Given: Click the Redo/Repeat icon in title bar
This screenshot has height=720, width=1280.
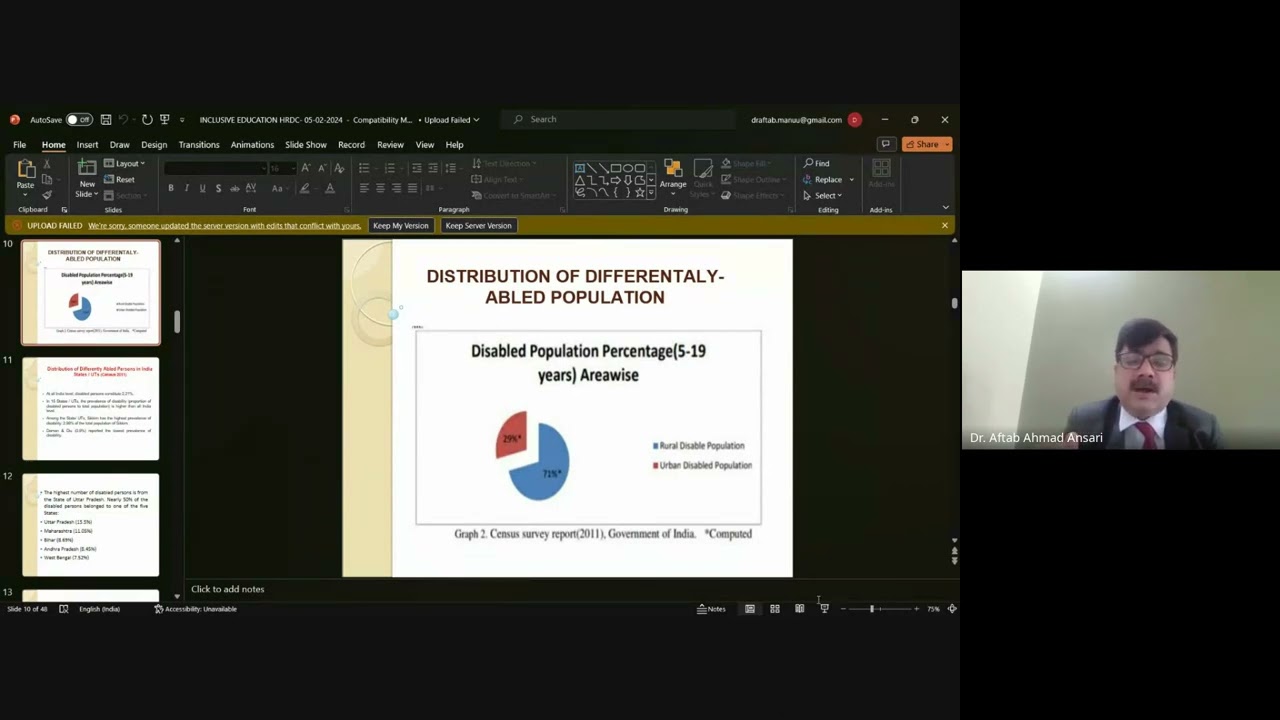Looking at the screenshot, I should coord(147,120).
